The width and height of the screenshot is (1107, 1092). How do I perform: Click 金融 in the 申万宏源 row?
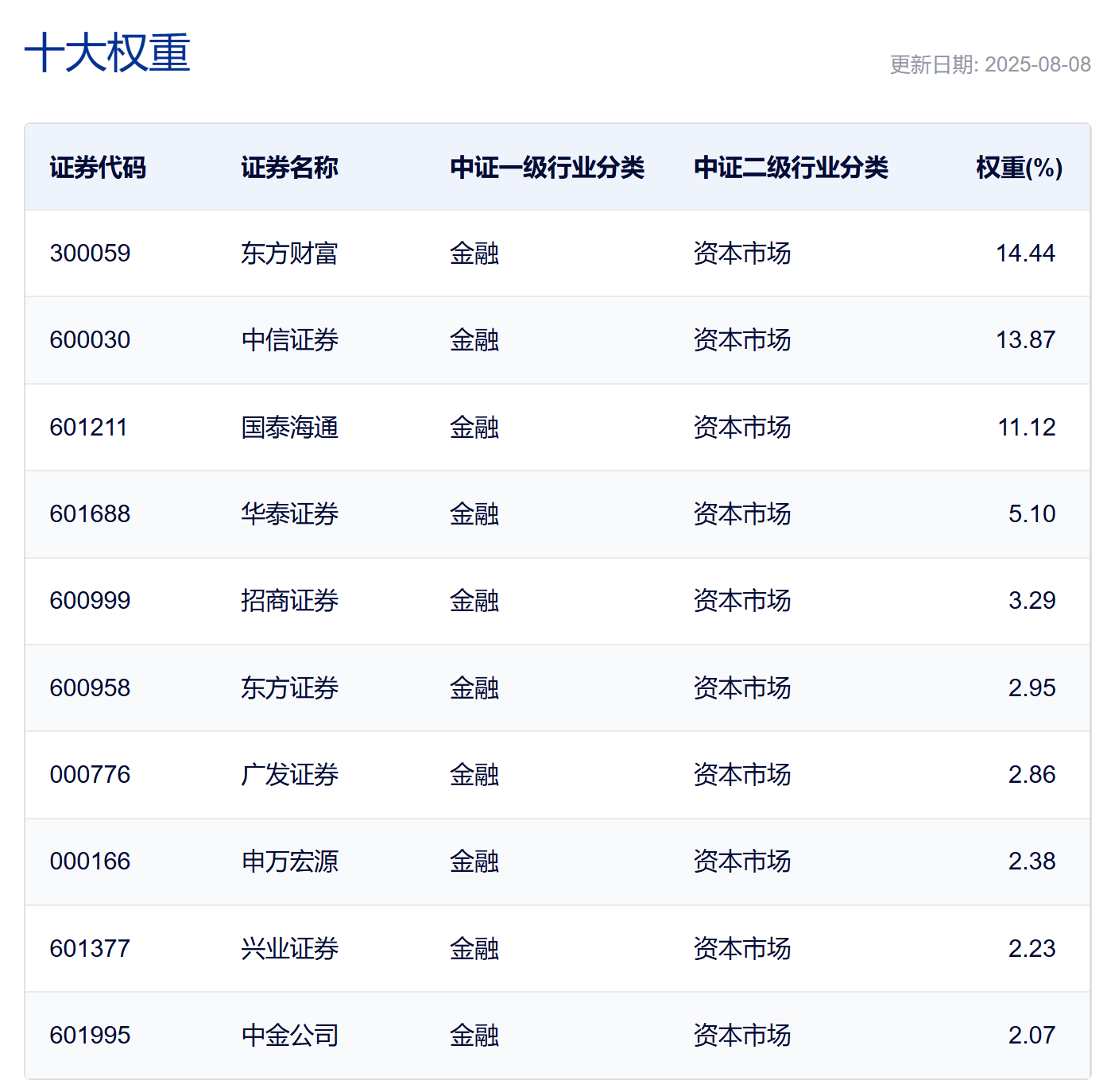(474, 862)
